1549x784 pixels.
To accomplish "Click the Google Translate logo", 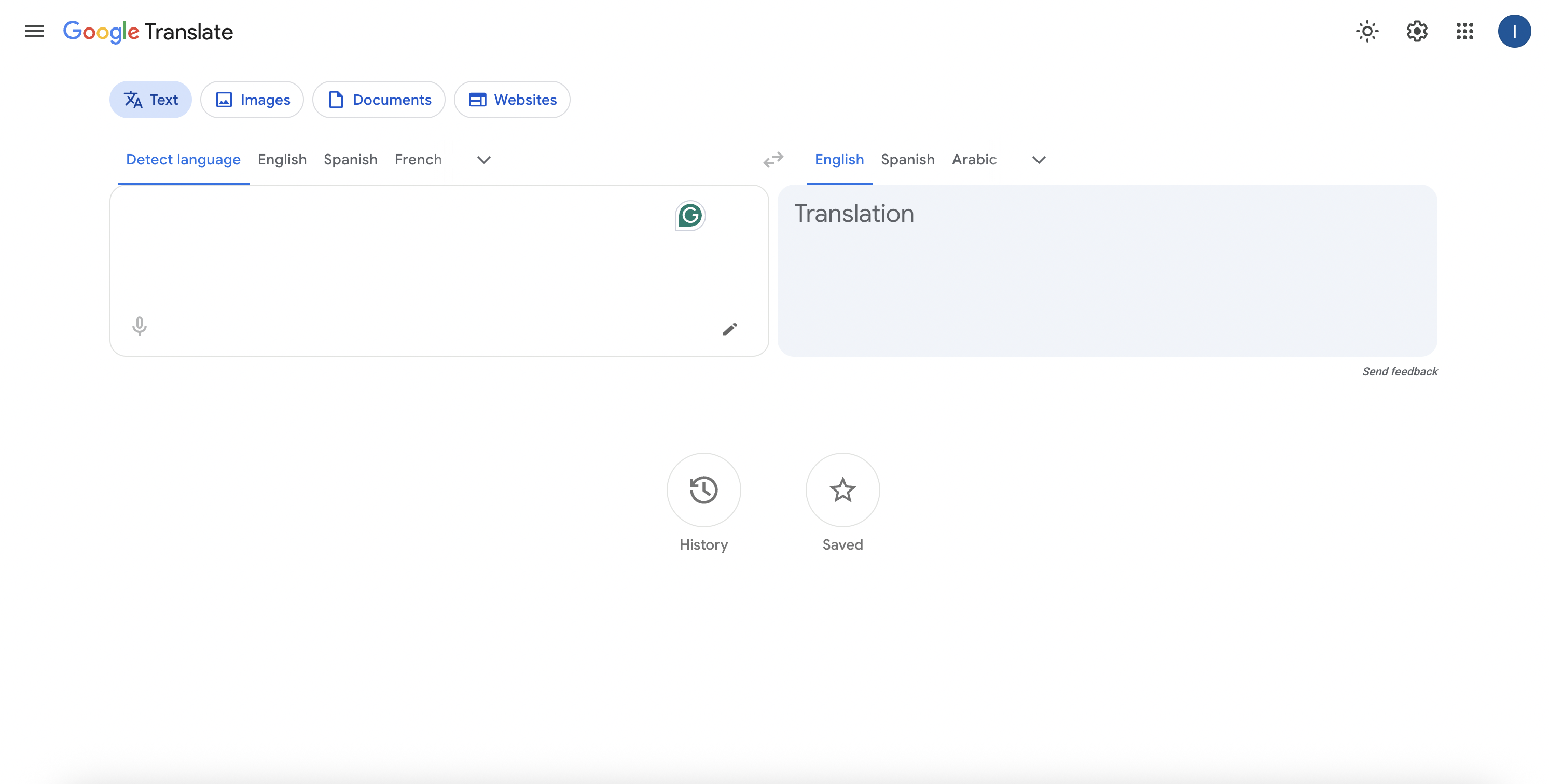I will (148, 31).
